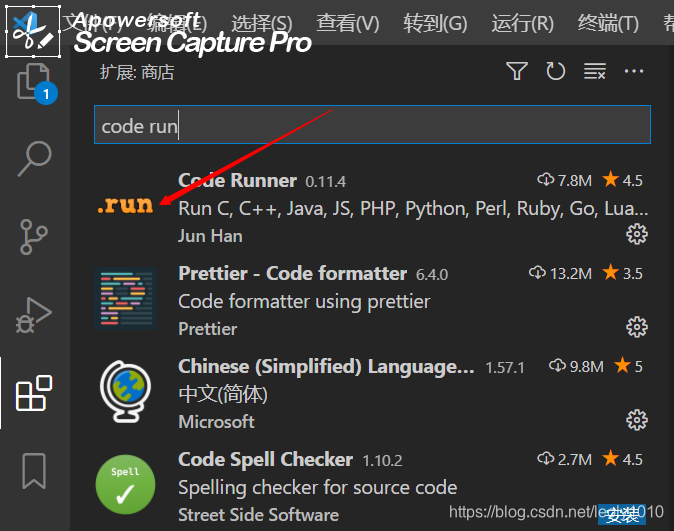The height and width of the screenshot is (531, 674).
Task: Click the Chinese Language Pack globe logo
Action: coord(126,391)
